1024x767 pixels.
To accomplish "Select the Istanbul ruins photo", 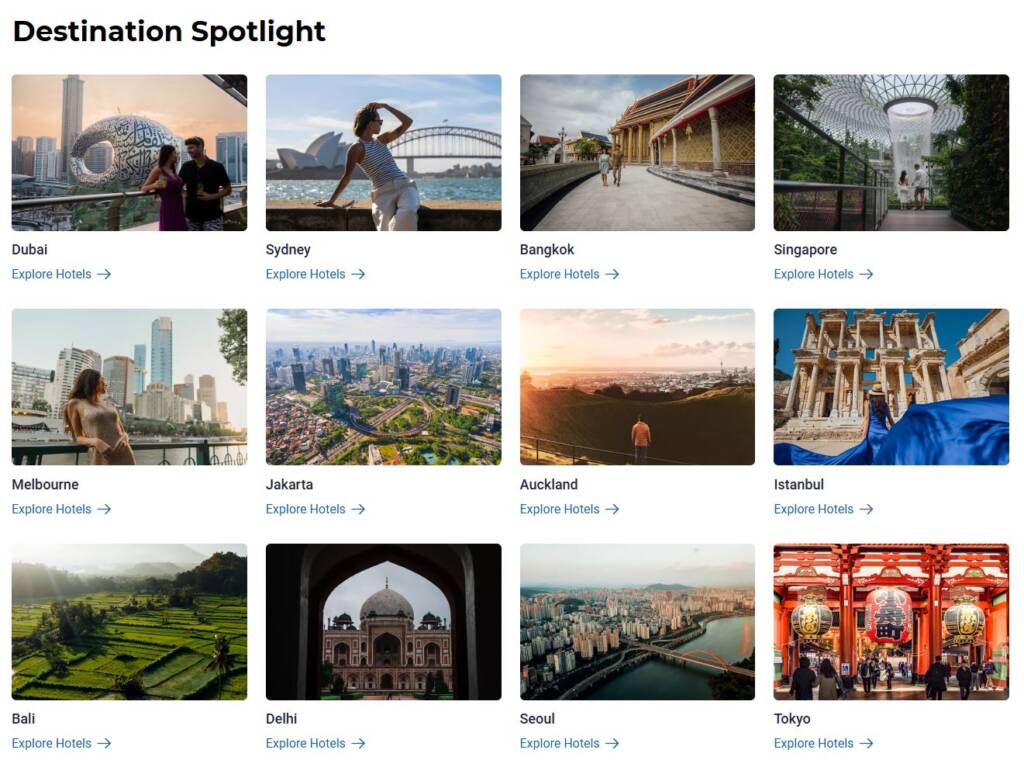I will point(891,387).
